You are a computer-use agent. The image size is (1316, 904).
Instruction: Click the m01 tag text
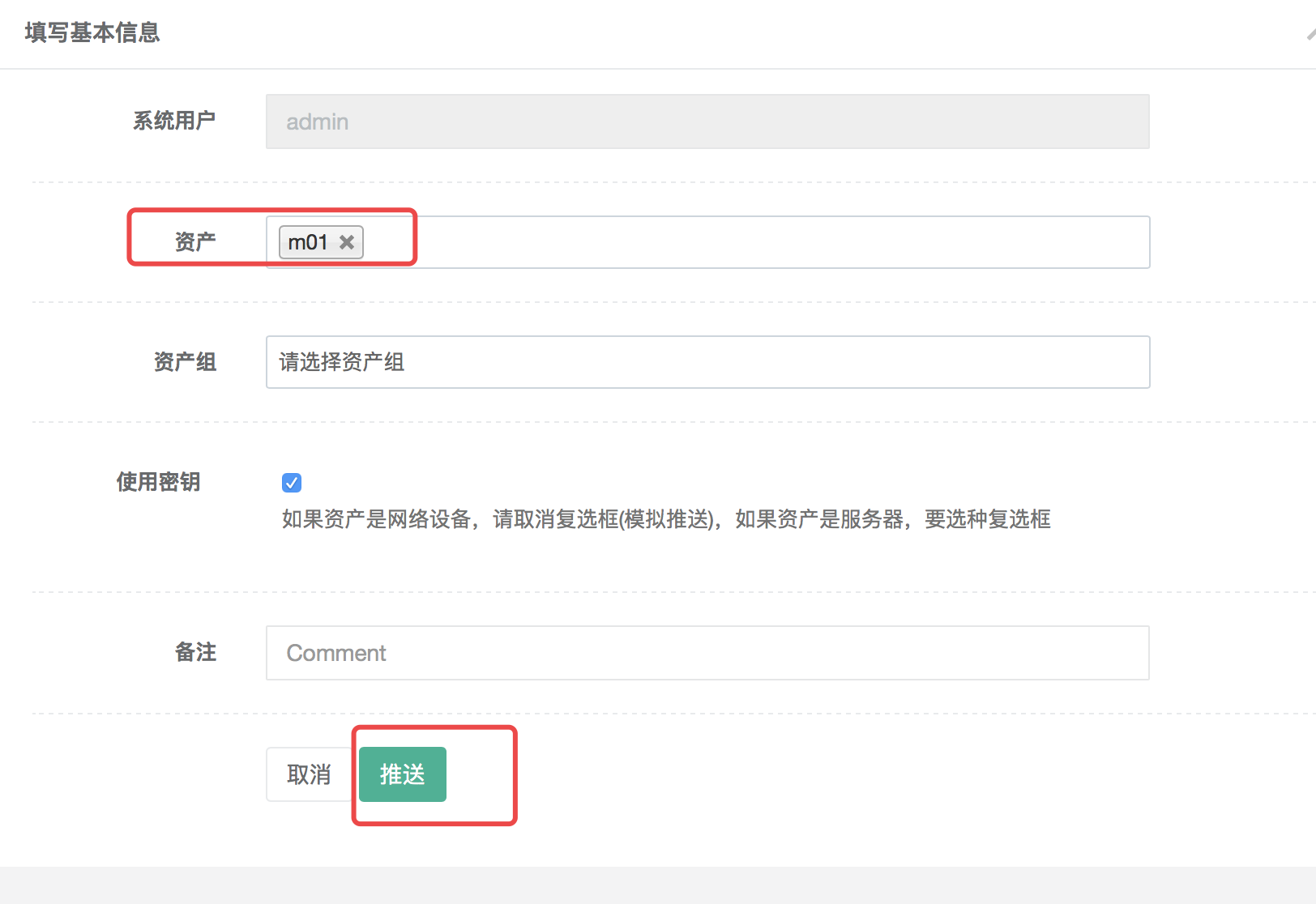[308, 242]
